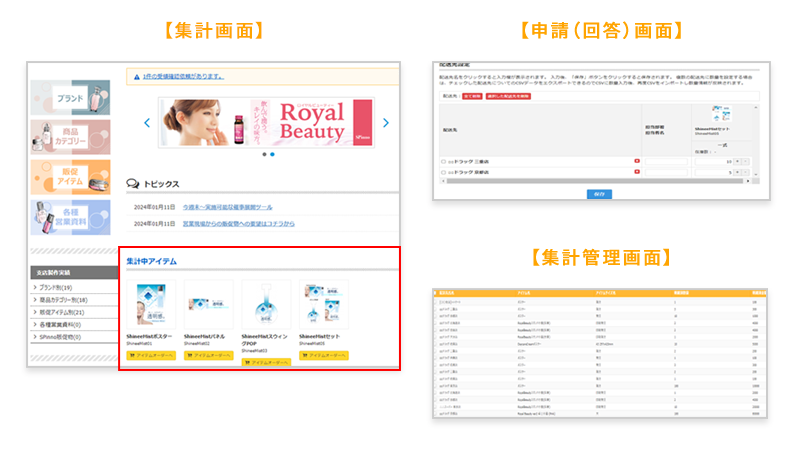The height and width of the screenshot is (450, 800).
Task: Open the ブランド category tile
Action: click(70, 96)
